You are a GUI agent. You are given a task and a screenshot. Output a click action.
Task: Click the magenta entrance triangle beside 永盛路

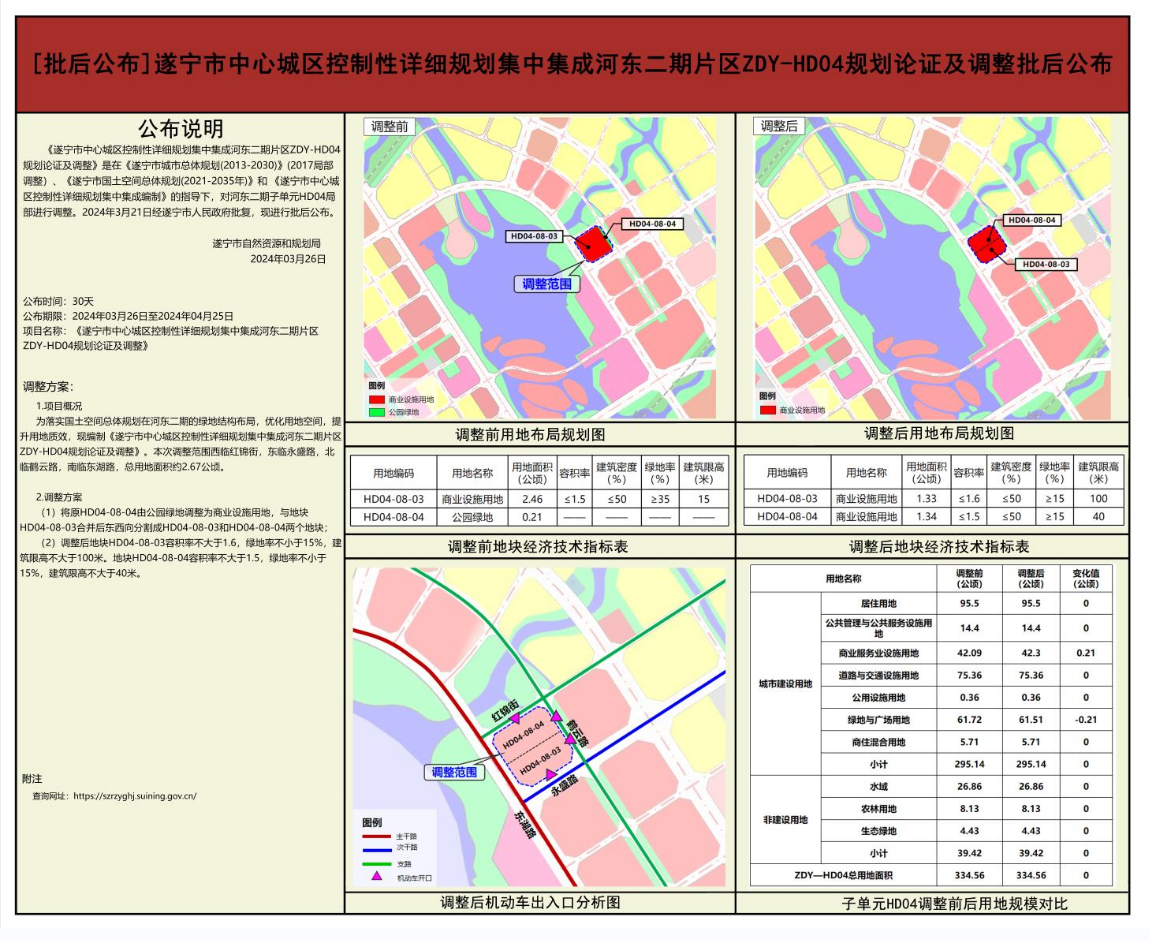(549, 774)
